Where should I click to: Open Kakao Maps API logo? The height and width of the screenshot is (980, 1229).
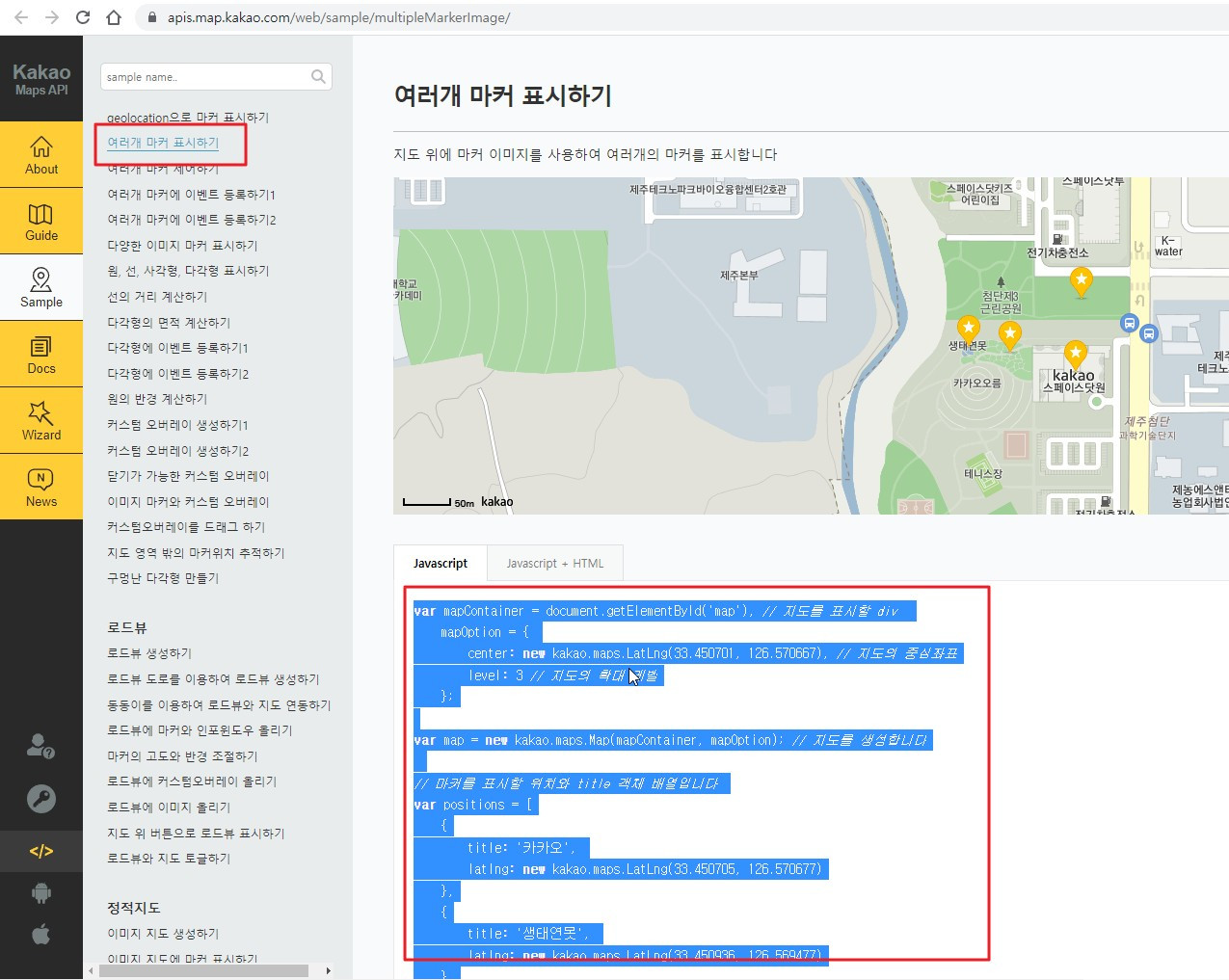click(x=41, y=79)
